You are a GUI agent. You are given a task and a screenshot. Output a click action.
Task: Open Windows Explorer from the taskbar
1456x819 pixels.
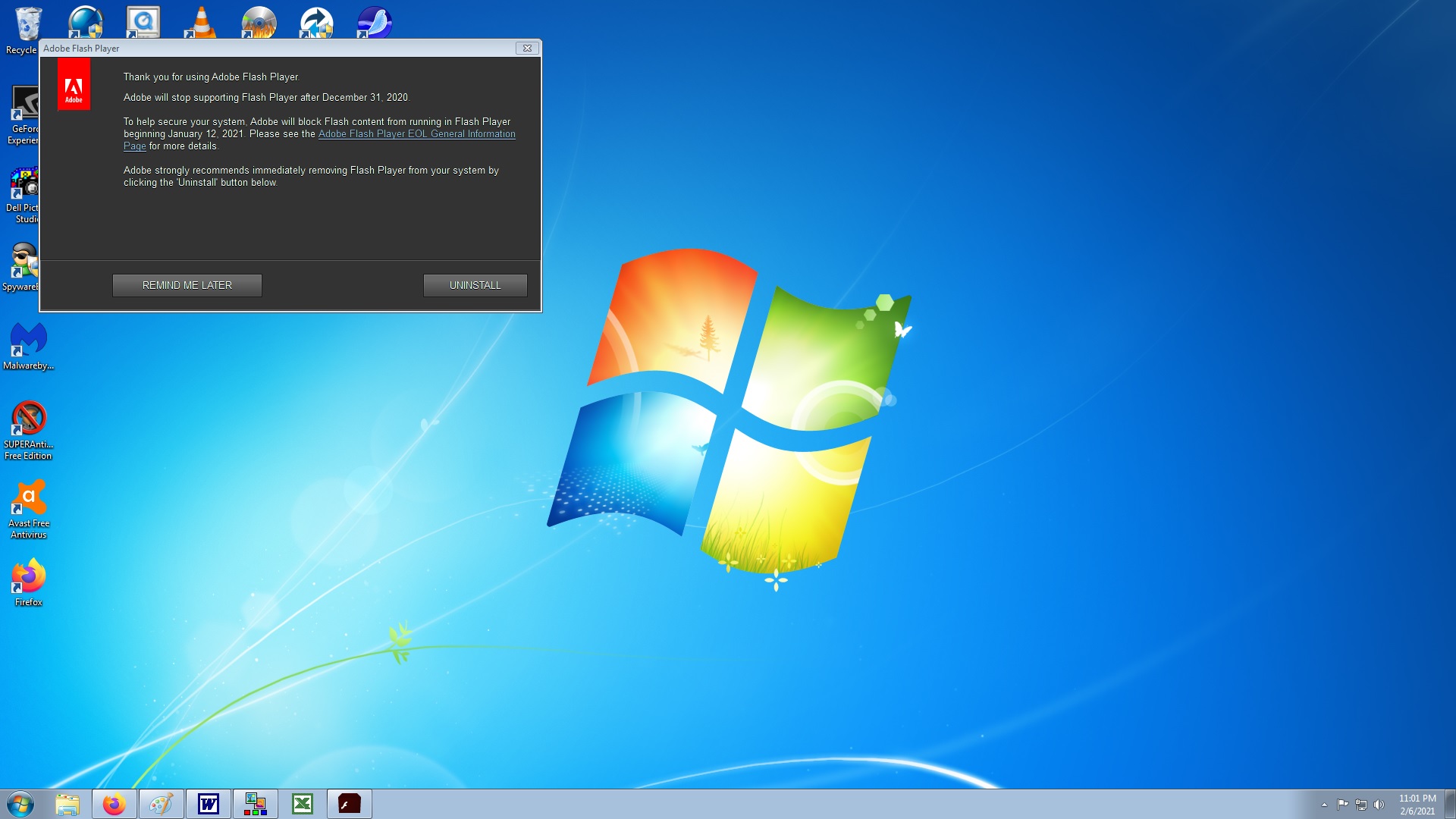point(67,804)
